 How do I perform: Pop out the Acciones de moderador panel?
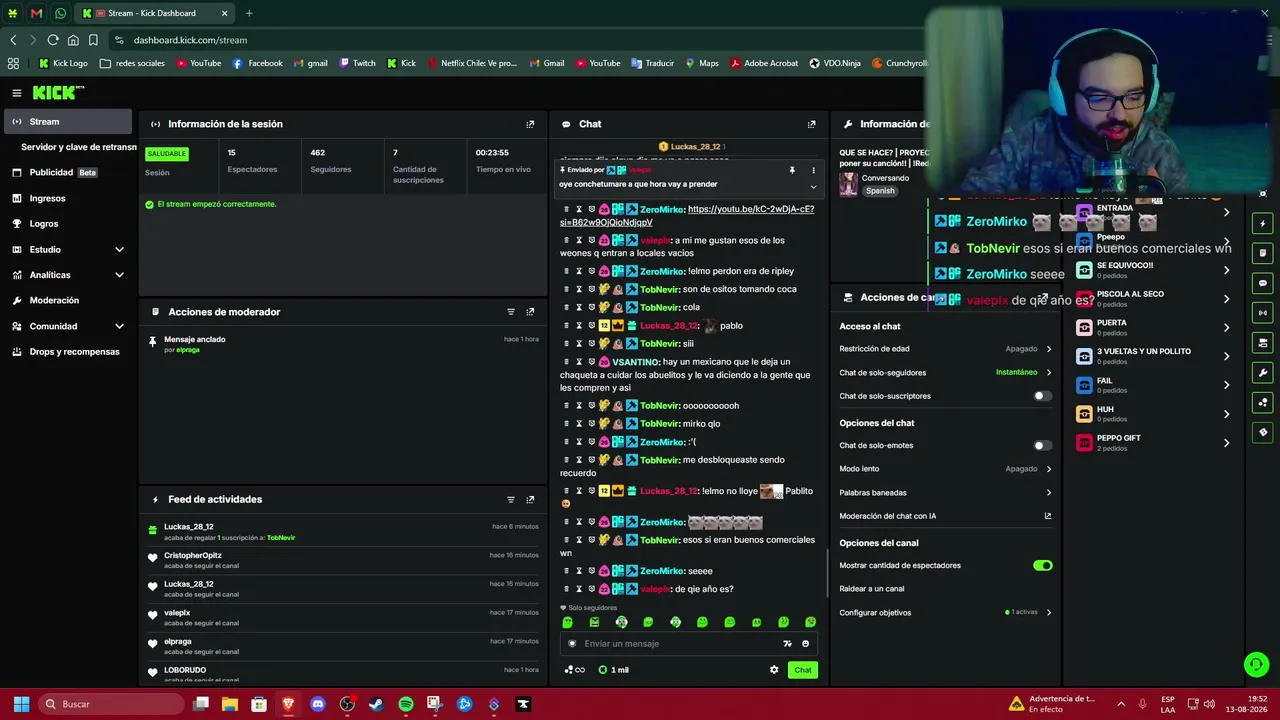(530, 312)
